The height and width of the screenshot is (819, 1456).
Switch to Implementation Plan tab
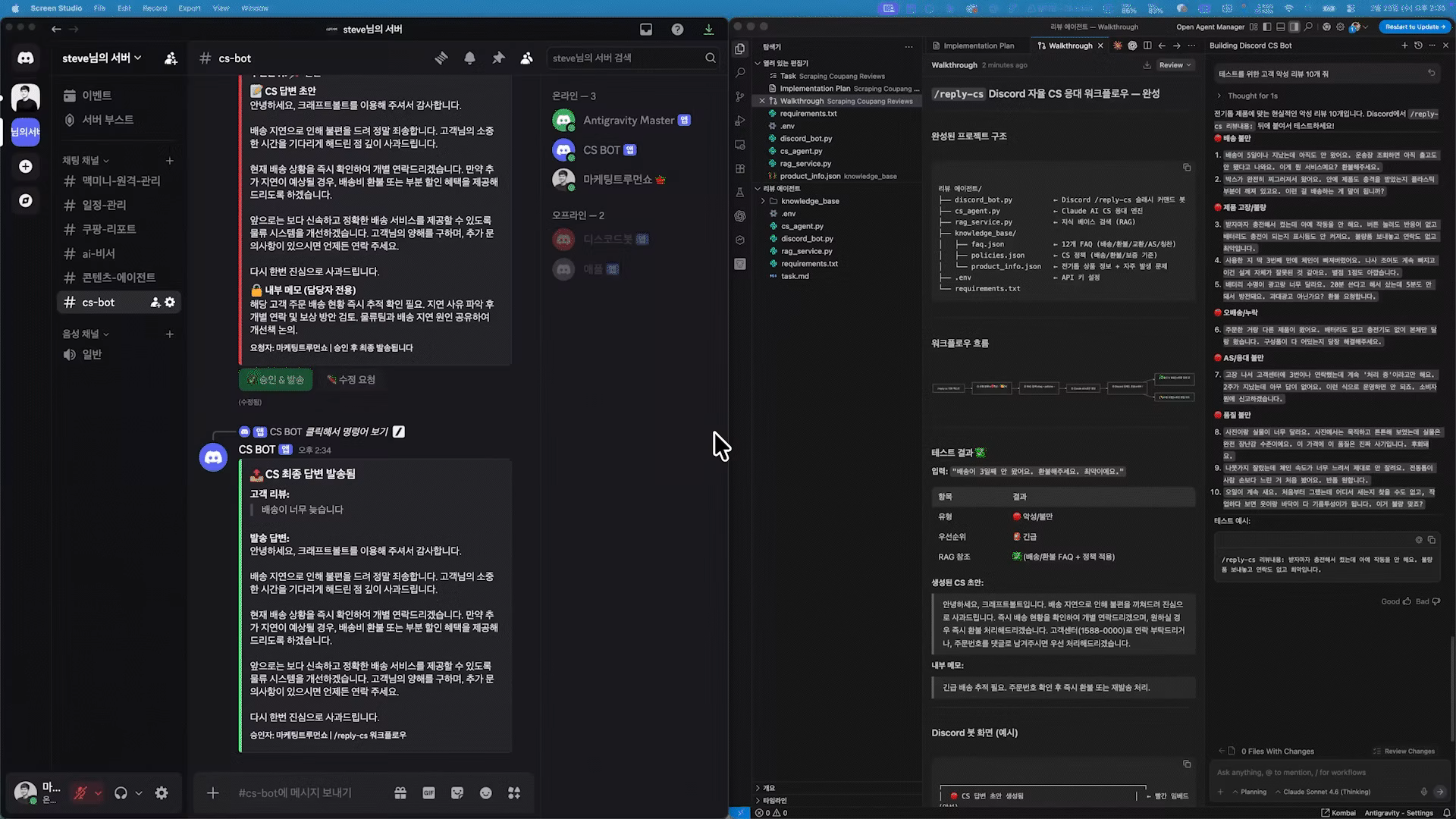[978, 45]
